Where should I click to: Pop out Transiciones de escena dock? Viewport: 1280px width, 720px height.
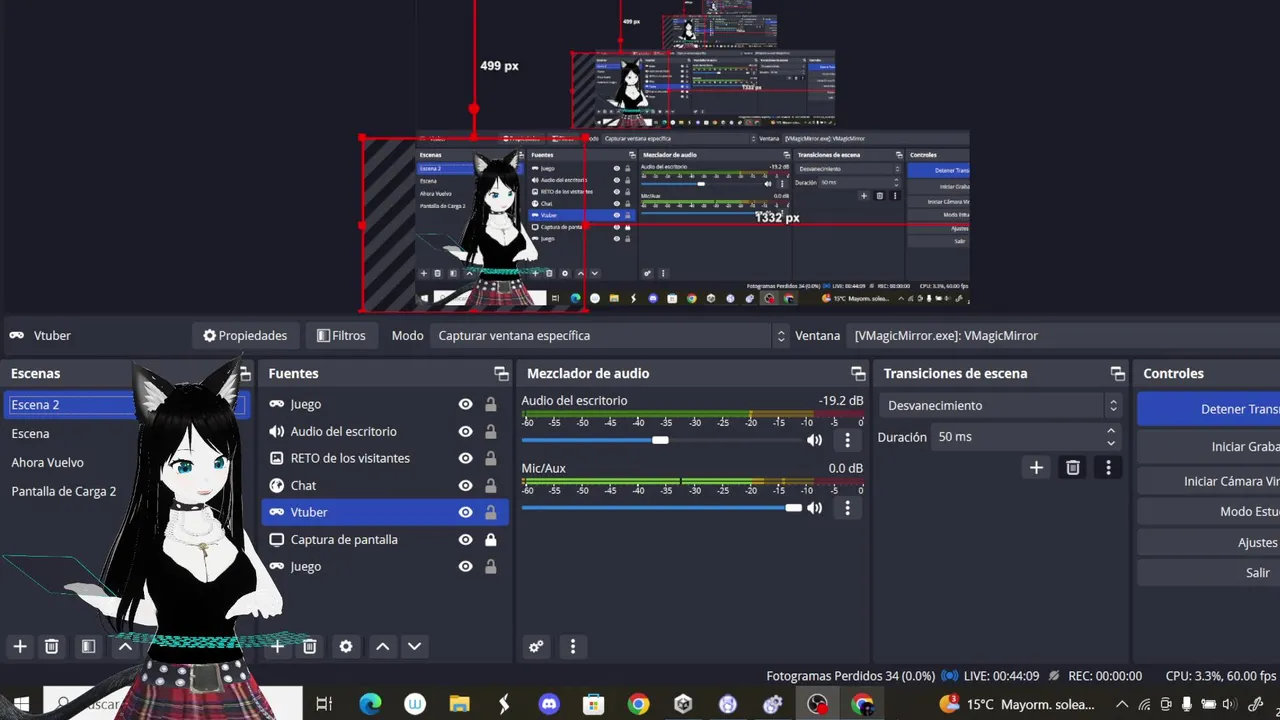point(1118,373)
